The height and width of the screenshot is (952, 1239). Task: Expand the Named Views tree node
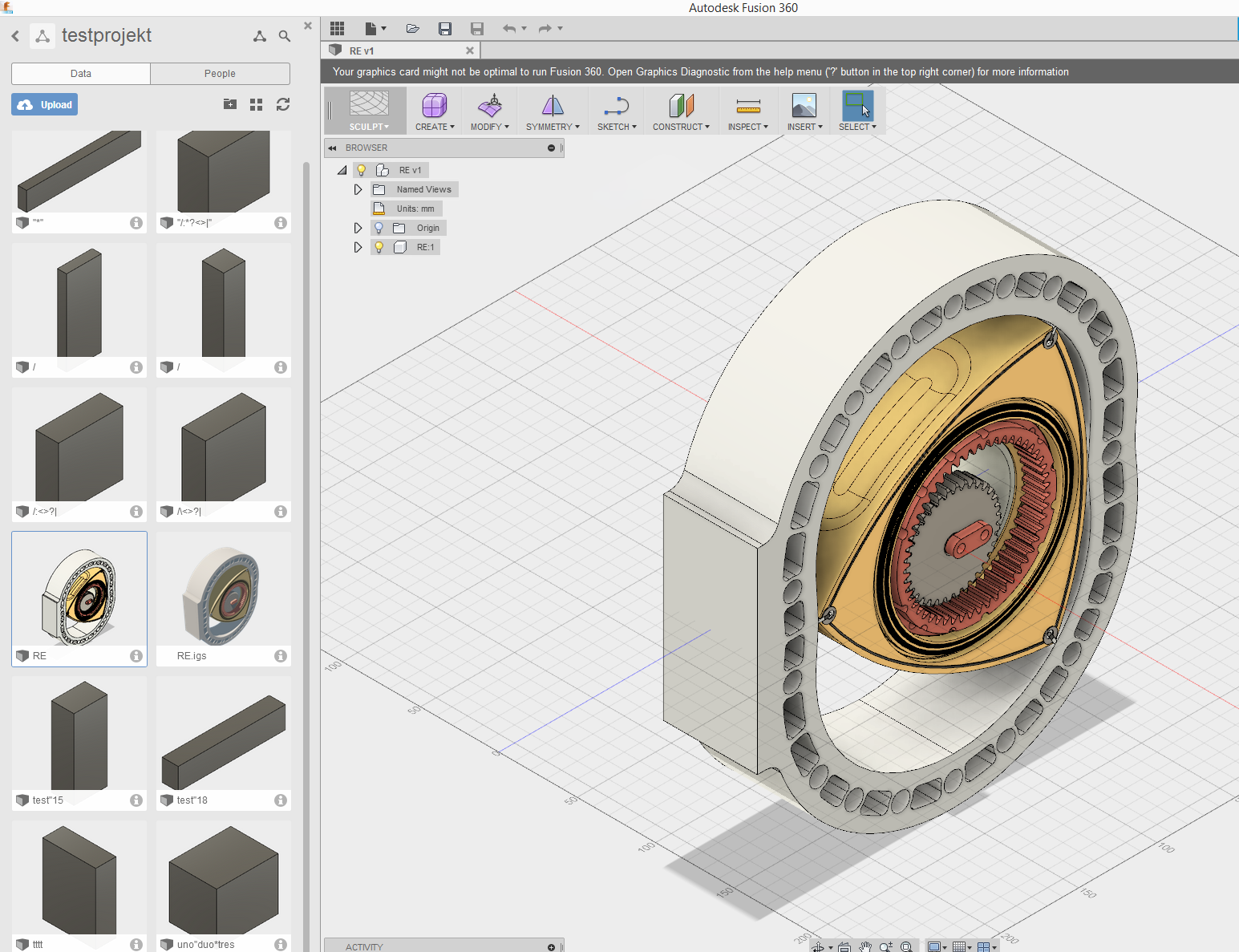point(358,189)
